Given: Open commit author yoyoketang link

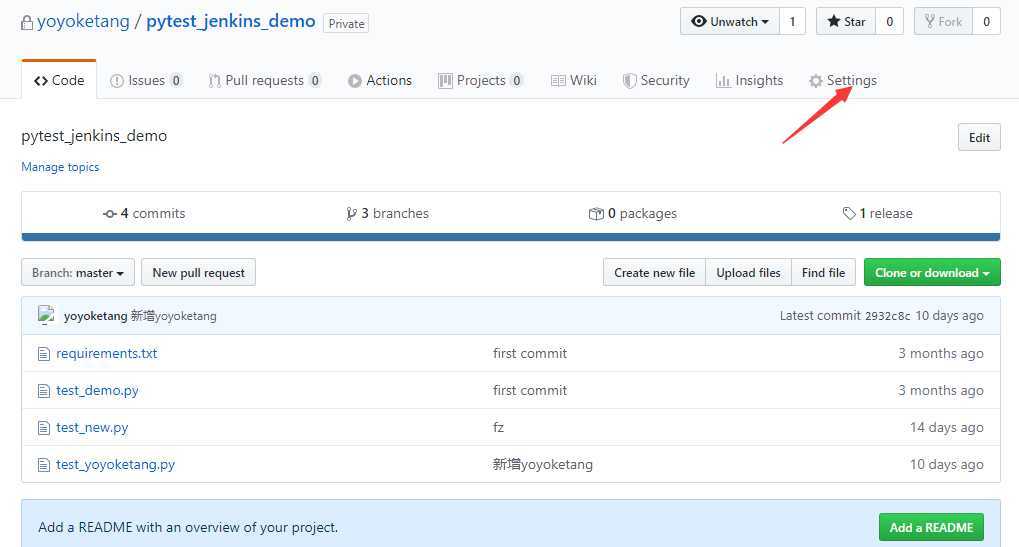Looking at the screenshot, I should tap(96, 316).
